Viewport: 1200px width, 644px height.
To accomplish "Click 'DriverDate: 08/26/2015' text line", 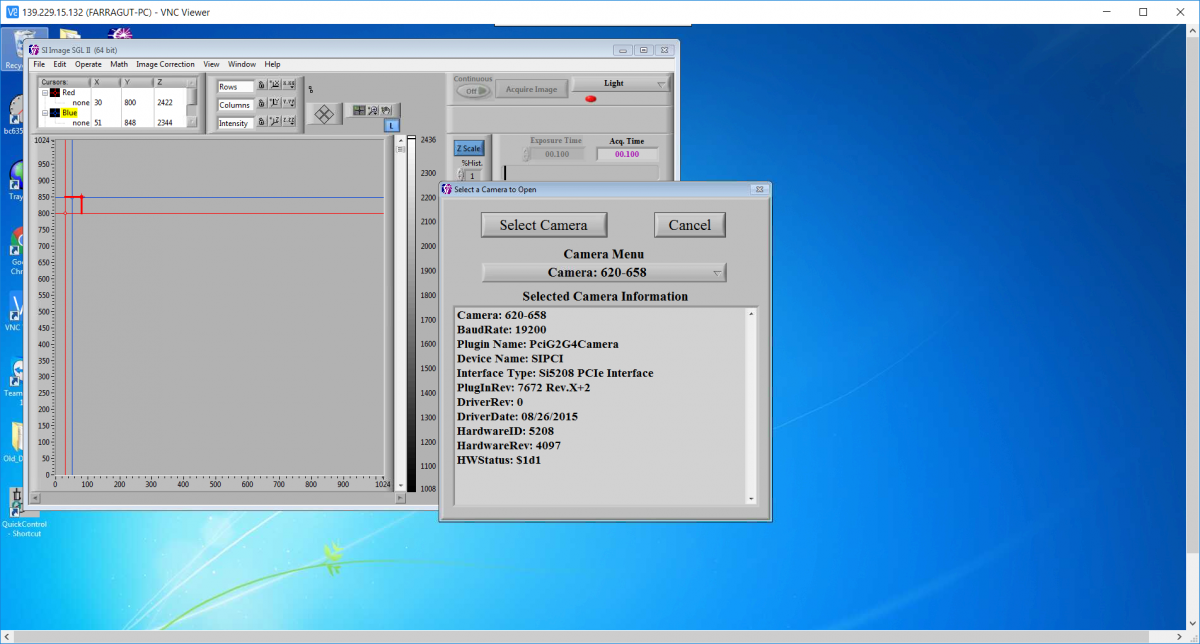I will 517,416.
